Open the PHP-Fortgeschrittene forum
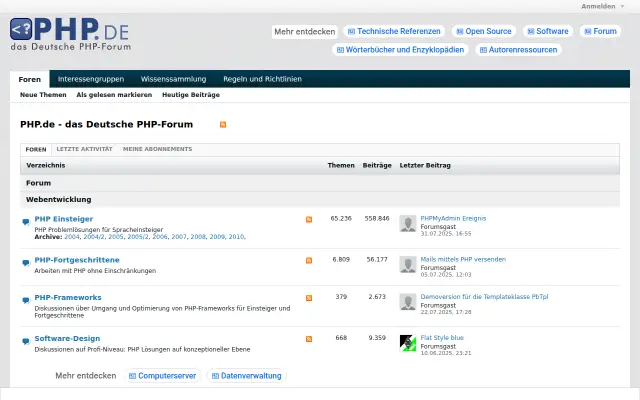Viewport: 640px width, 400px height. [77, 260]
